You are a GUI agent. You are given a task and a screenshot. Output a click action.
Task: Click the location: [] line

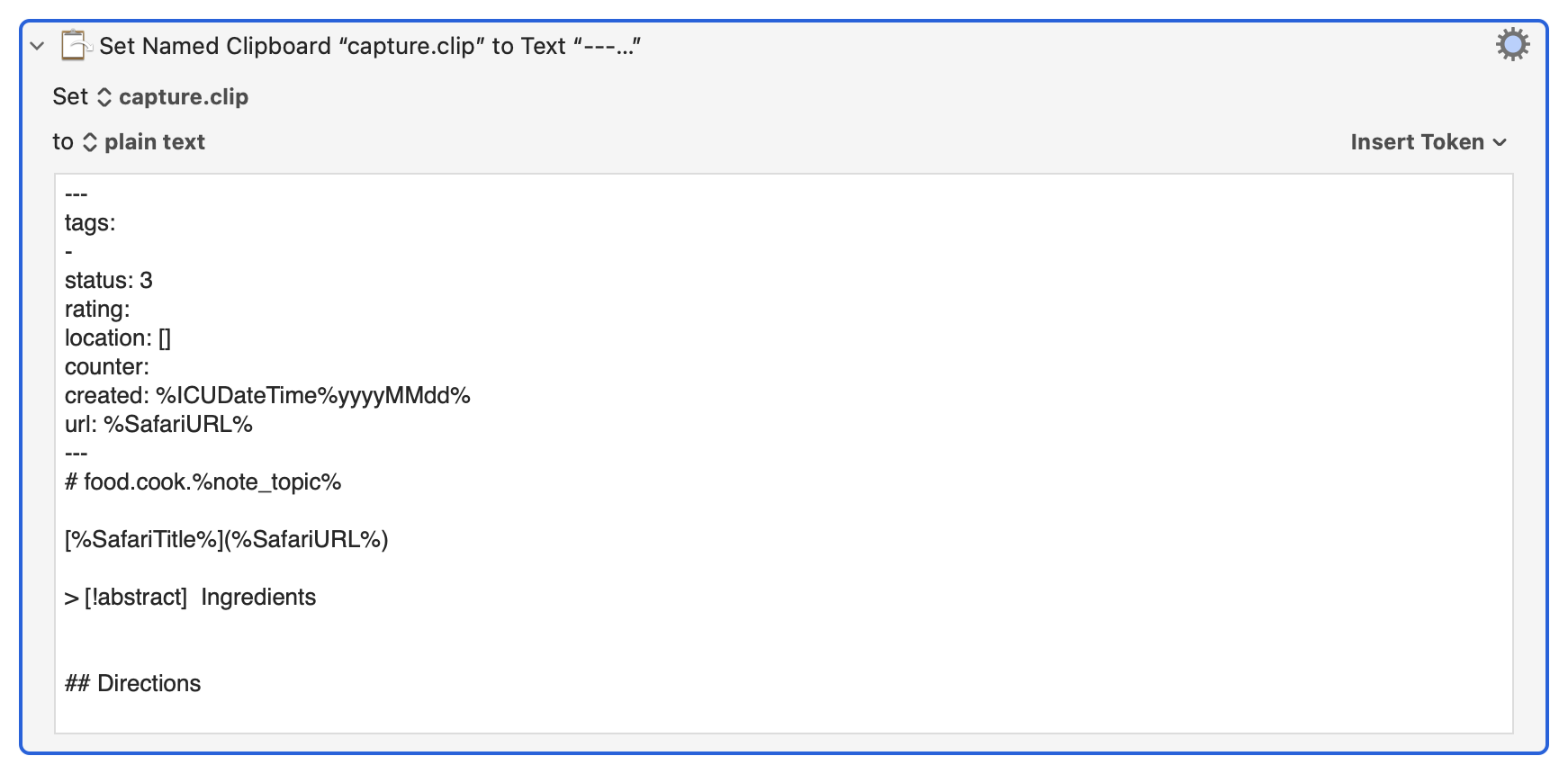click(x=118, y=338)
